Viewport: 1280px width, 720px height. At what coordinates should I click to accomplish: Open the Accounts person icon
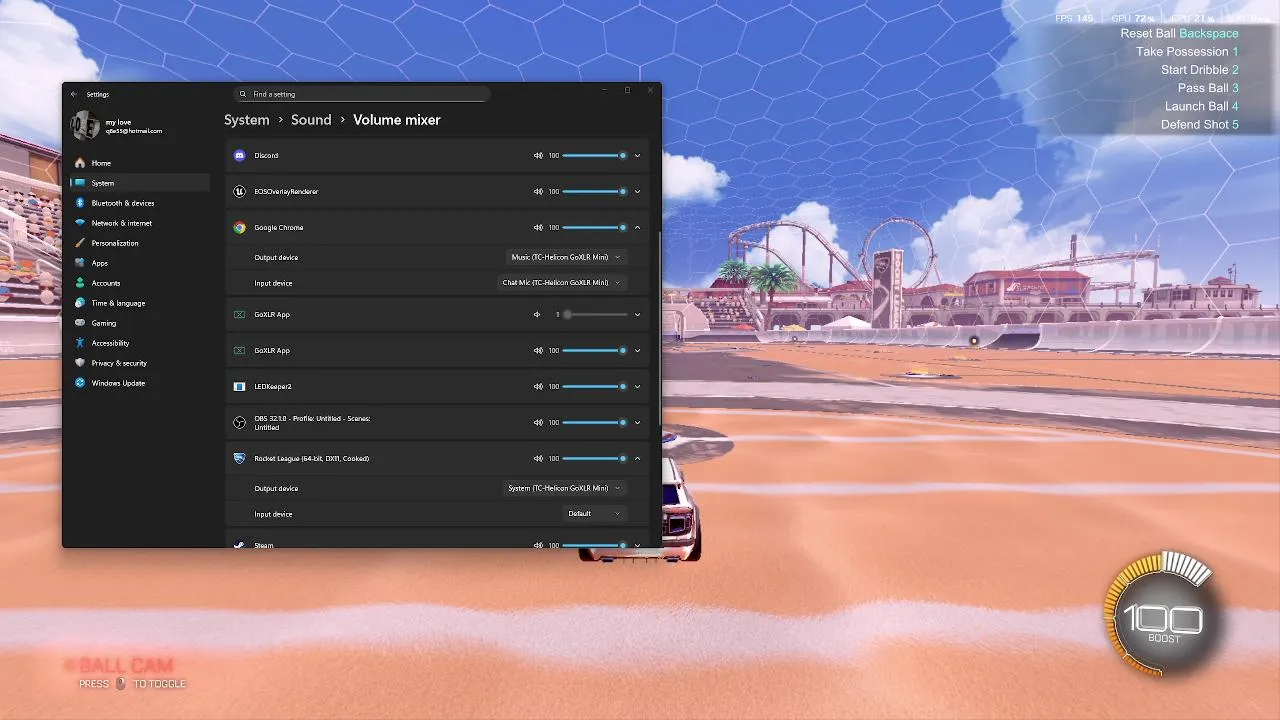(x=80, y=283)
